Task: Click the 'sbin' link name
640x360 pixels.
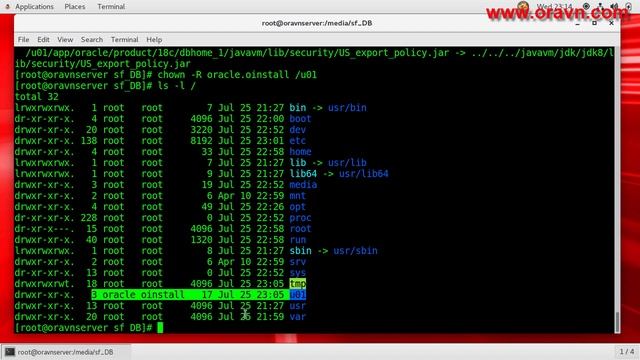Action: click(x=300, y=251)
